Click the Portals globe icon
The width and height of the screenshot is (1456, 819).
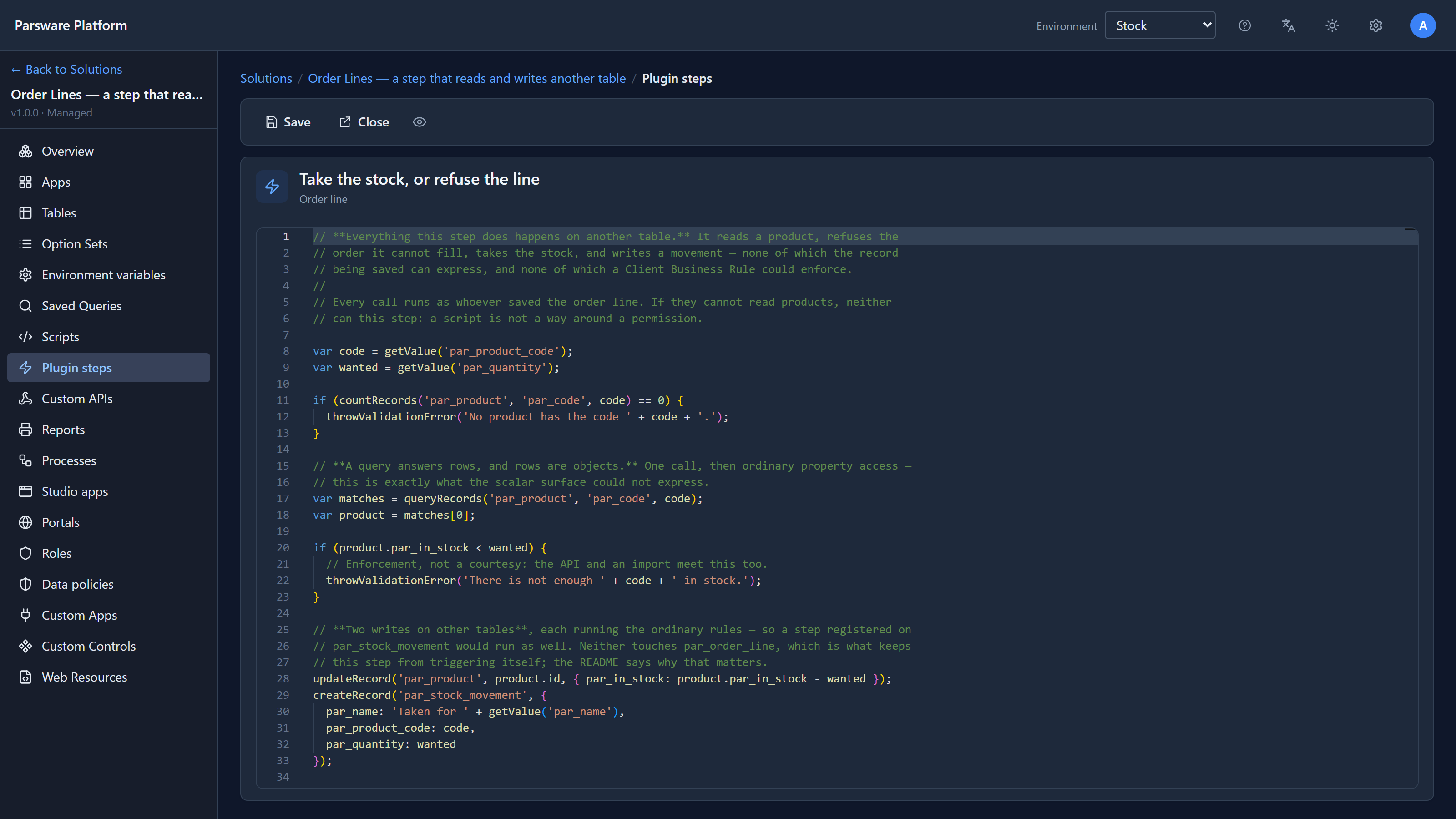tap(25, 522)
